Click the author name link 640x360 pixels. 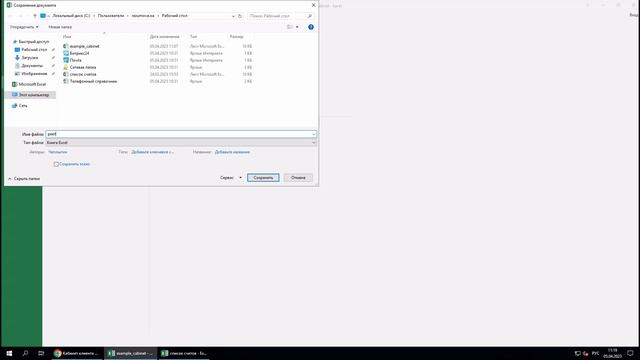pyautogui.click(x=58, y=152)
